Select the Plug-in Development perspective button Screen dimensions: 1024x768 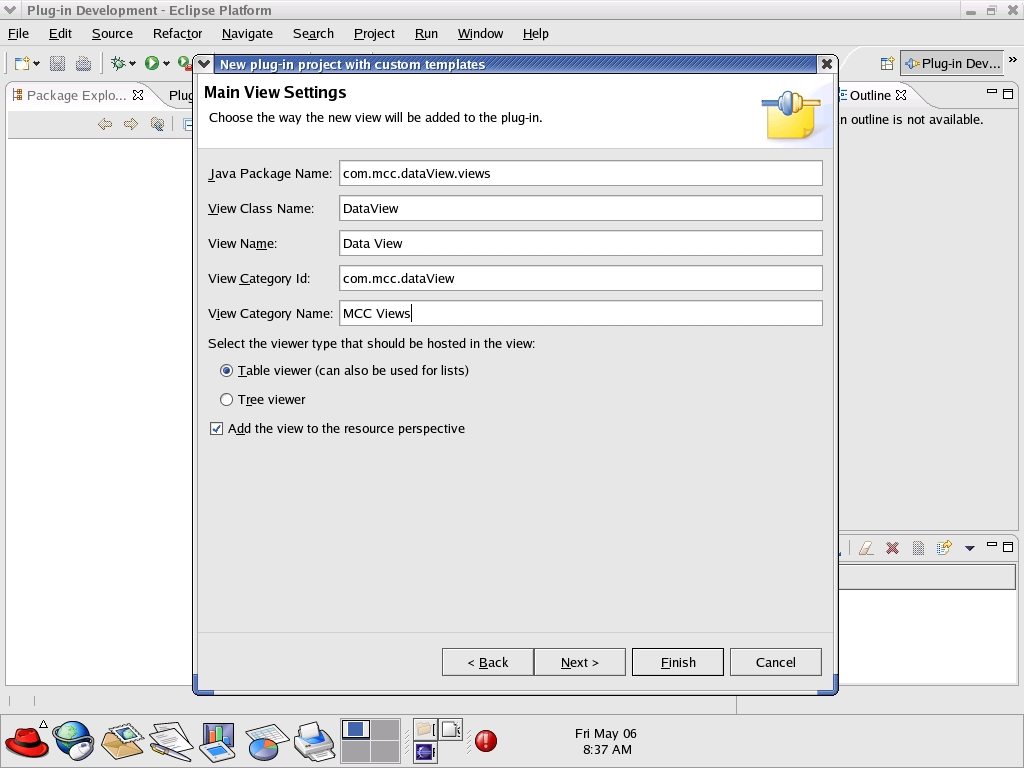951,63
